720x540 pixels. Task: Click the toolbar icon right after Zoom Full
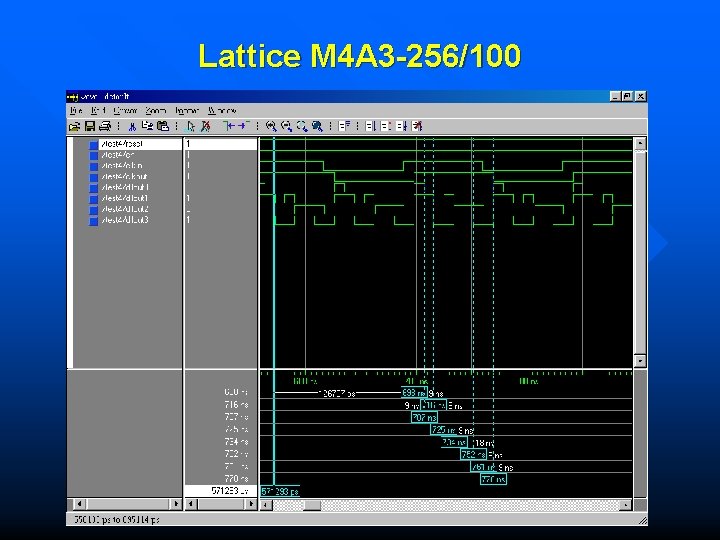344,126
